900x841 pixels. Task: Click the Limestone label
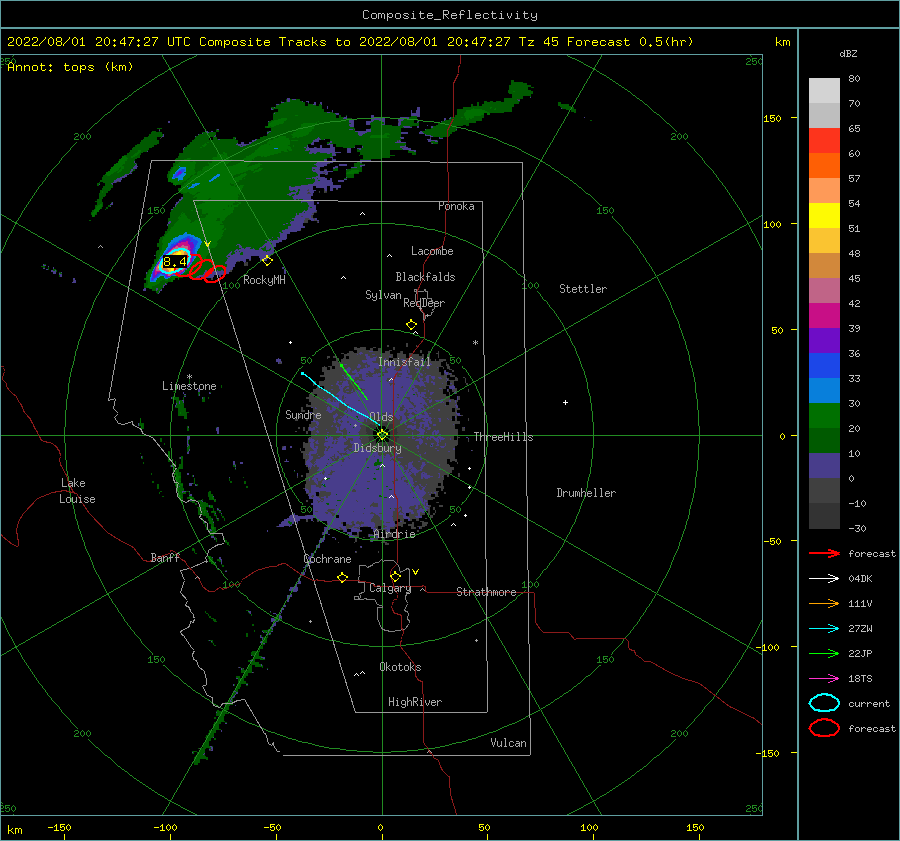189,386
